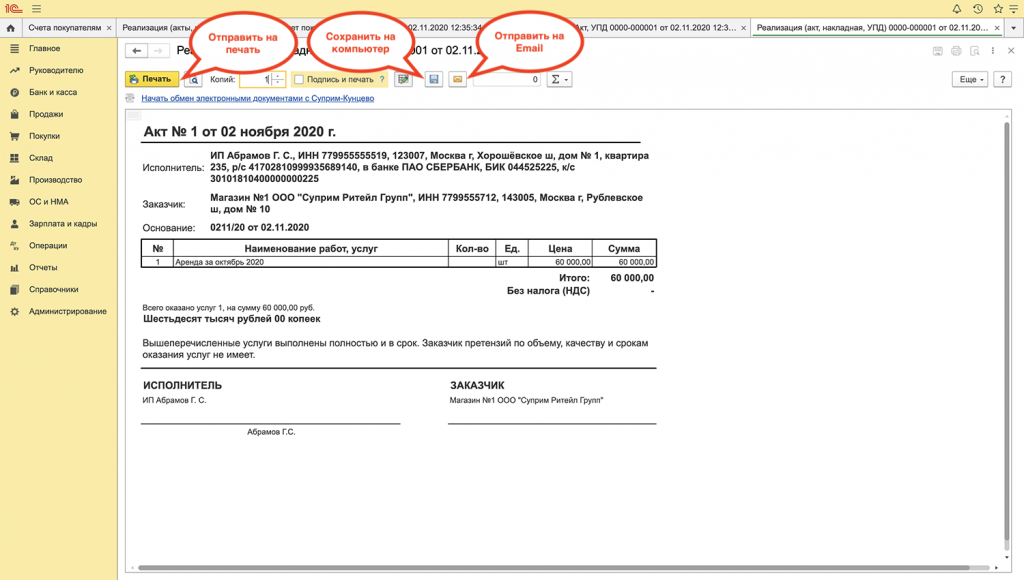Click text Шестьдесят тысяч рублей 00 копеек
This screenshot has width=1024, height=580.
[x=232, y=319]
